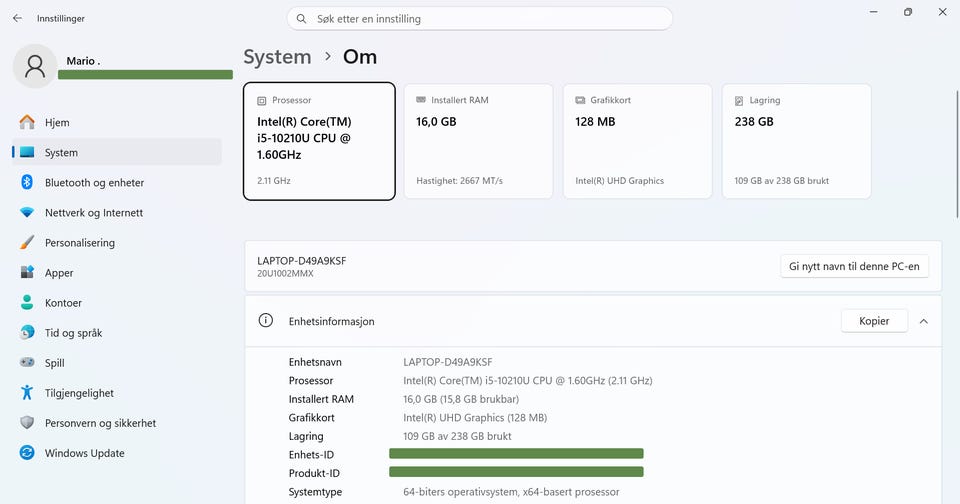Open Bluetooth og enheter settings

(x=116, y=182)
